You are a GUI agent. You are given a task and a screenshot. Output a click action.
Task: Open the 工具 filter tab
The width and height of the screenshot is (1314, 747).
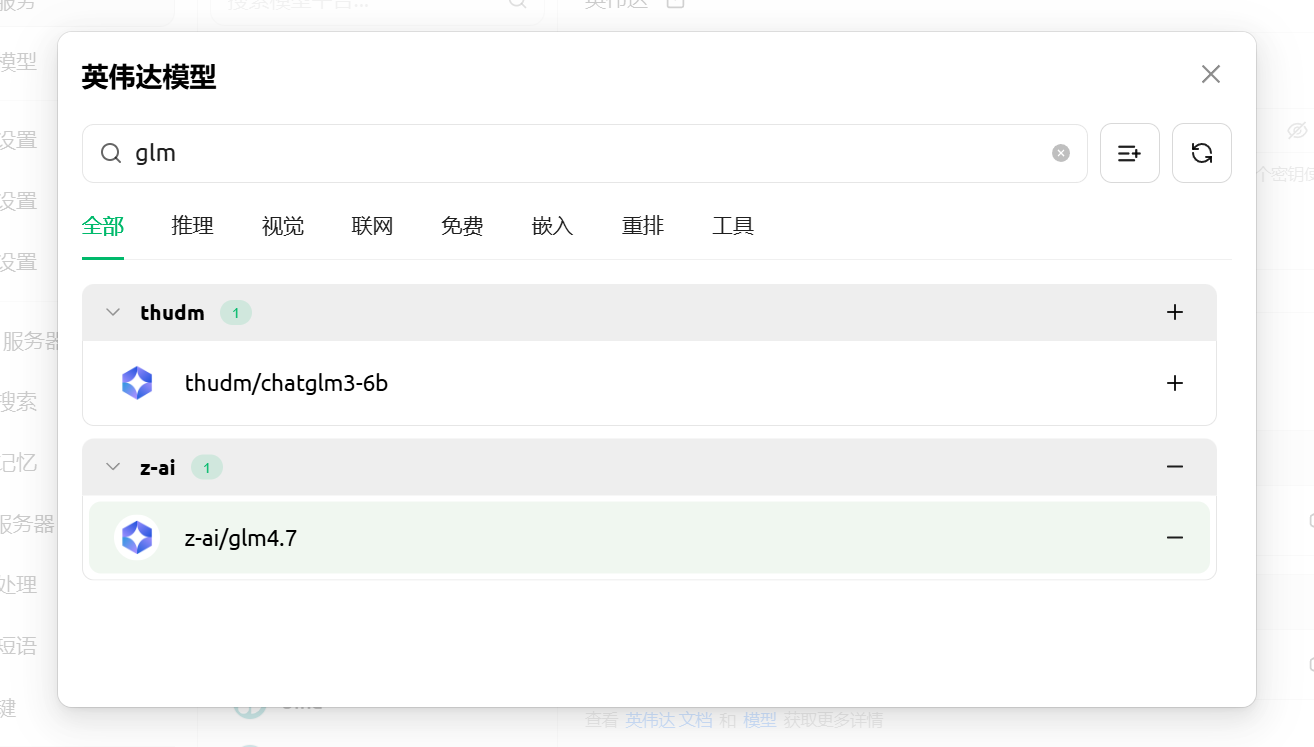(x=732, y=226)
